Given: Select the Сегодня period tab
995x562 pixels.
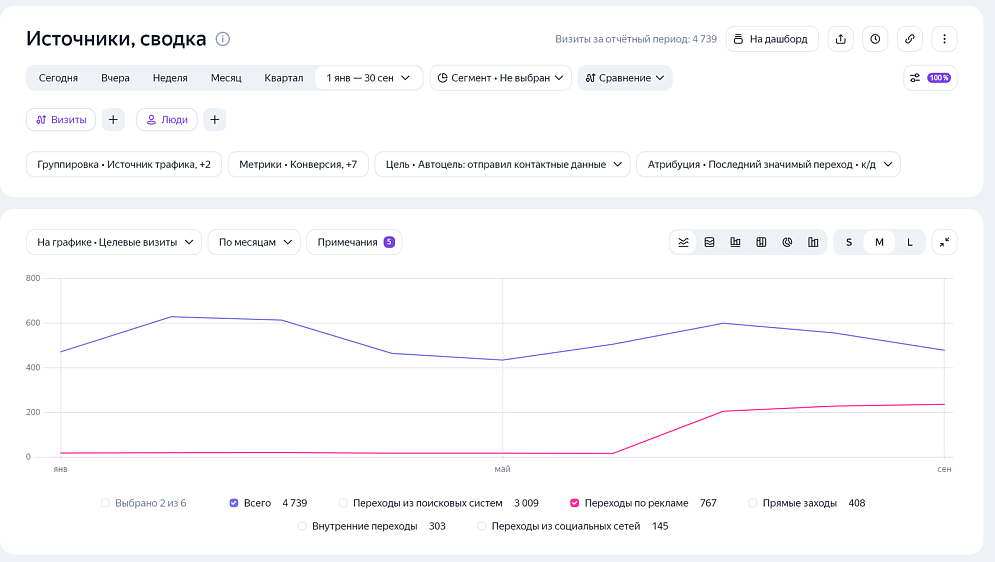Looking at the screenshot, I should tap(58, 78).
